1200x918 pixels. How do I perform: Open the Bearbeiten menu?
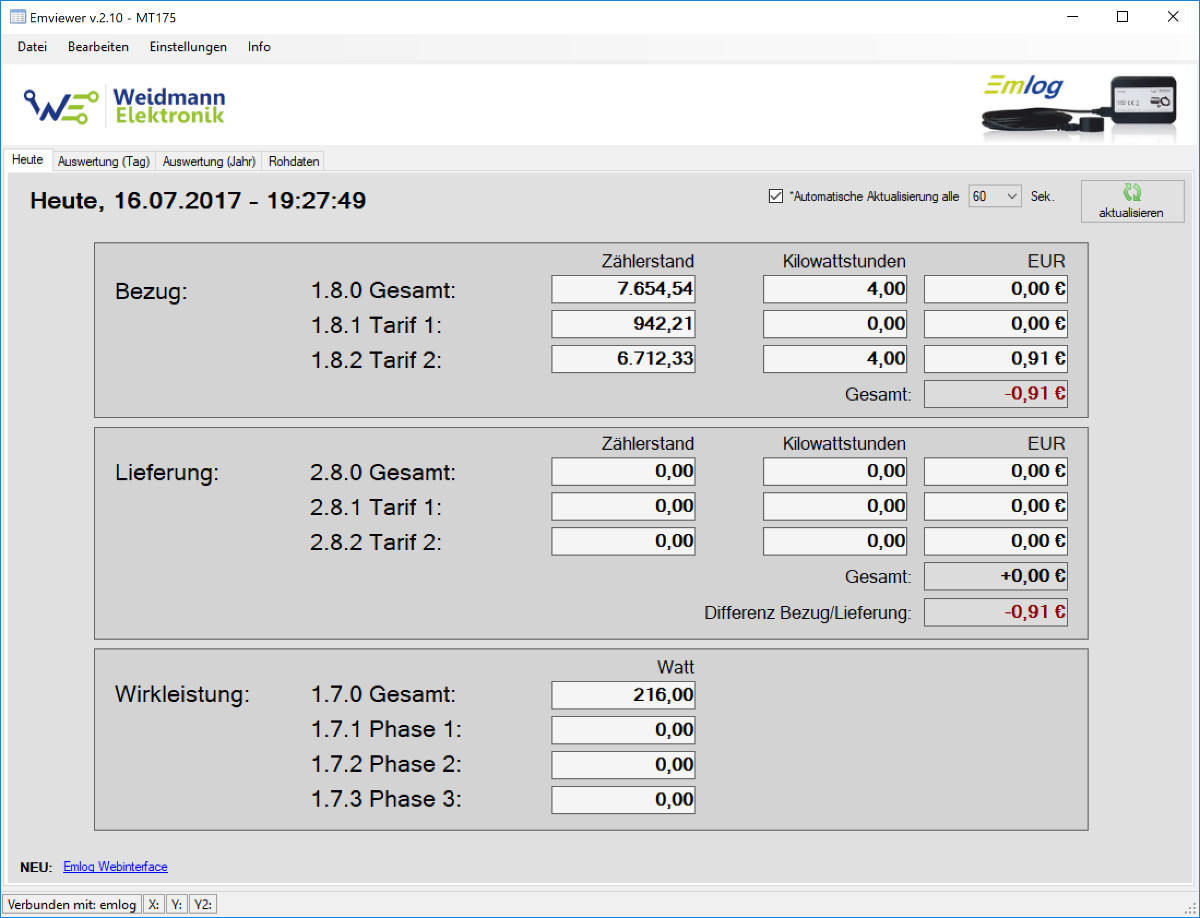(x=98, y=47)
